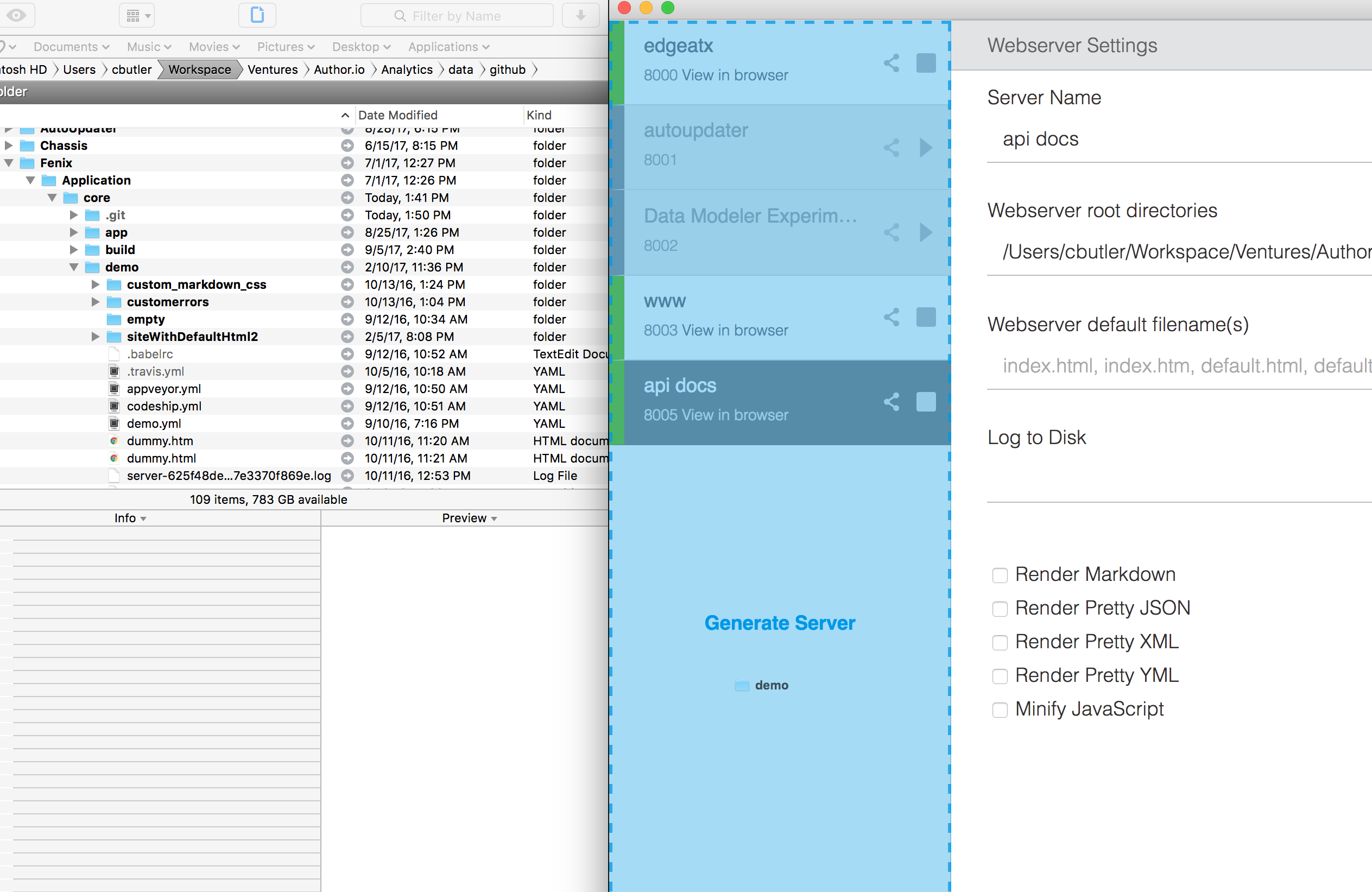
Task: Stop the www server
Action: coord(925,317)
